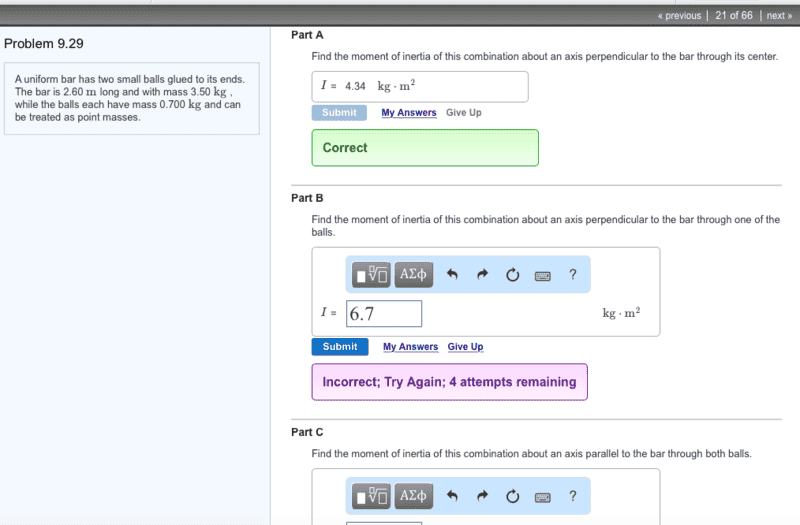Show keyboard shortcuts in Part C toolbar

click(543, 496)
